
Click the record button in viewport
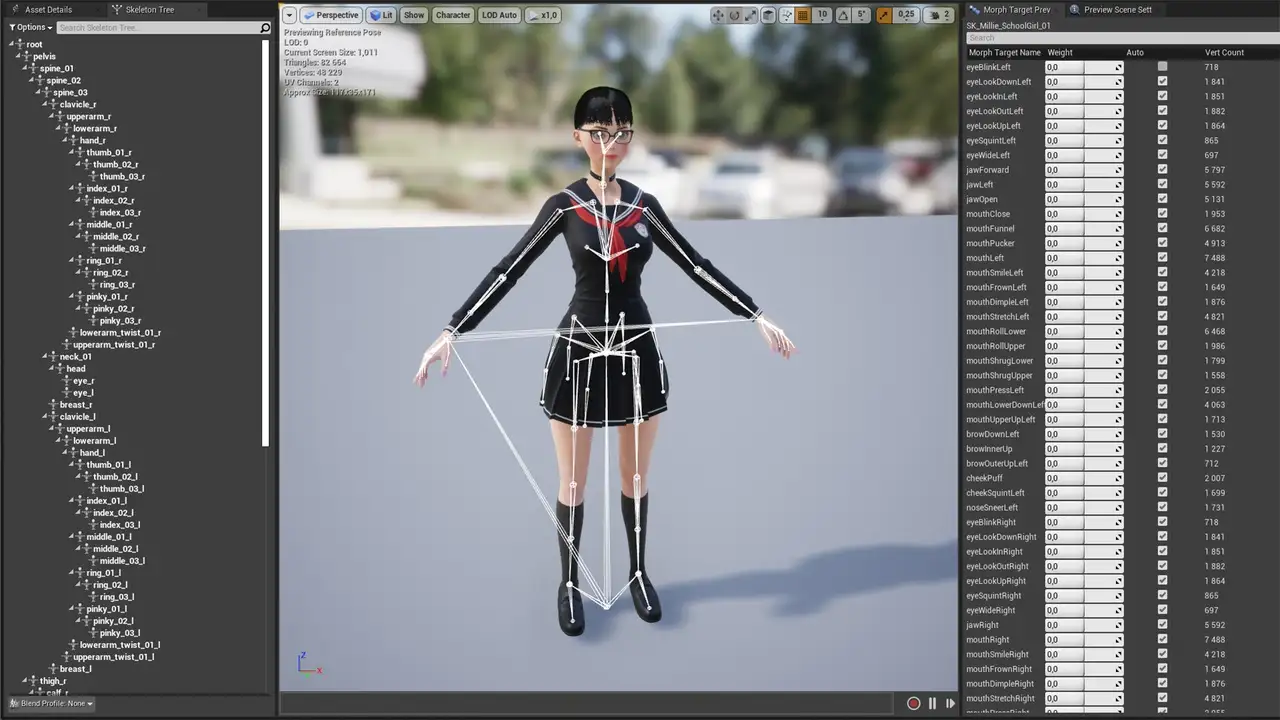pyautogui.click(x=913, y=703)
